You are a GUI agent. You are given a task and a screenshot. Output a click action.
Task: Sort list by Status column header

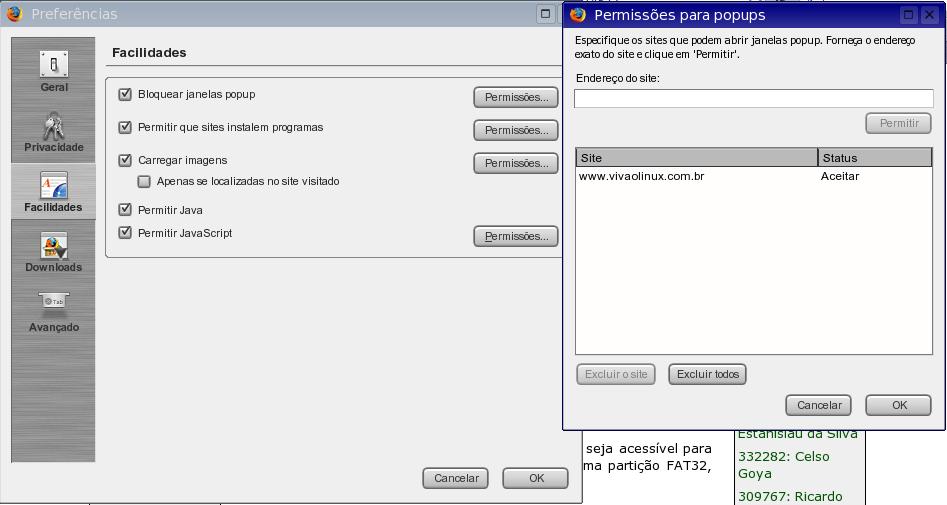click(875, 158)
